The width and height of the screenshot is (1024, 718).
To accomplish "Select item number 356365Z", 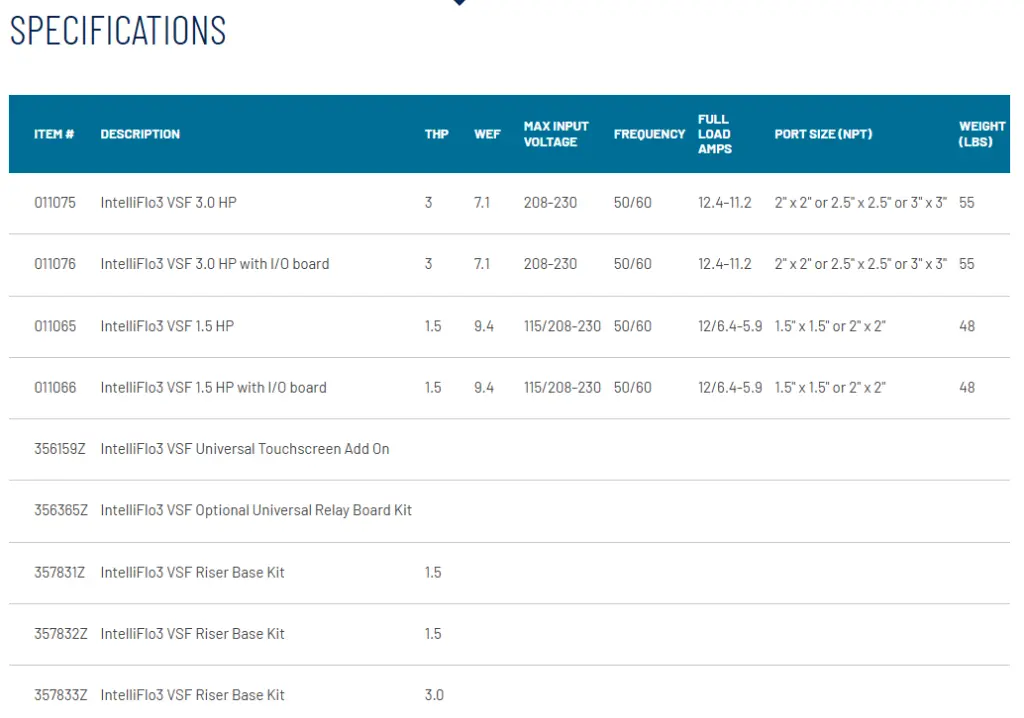I will point(61,510).
